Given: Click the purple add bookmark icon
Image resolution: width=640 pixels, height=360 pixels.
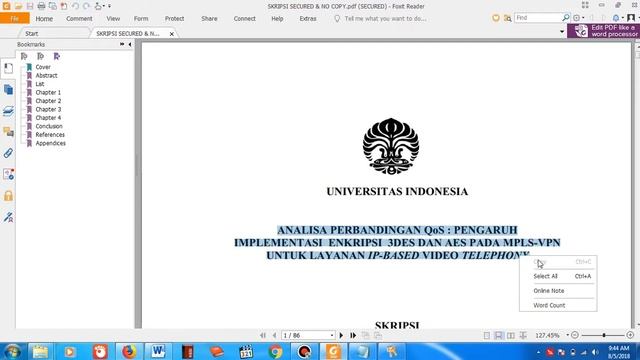Looking at the screenshot, I should point(57,56).
